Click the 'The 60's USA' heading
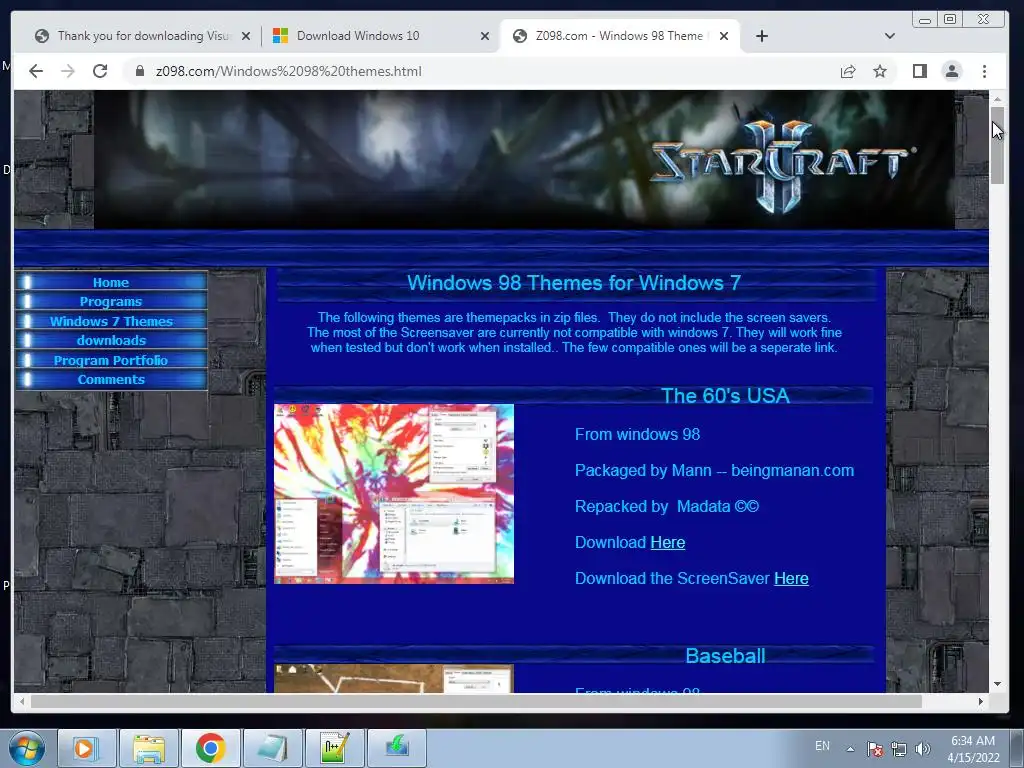This screenshot has height=768, width=1024. [725, 396]
